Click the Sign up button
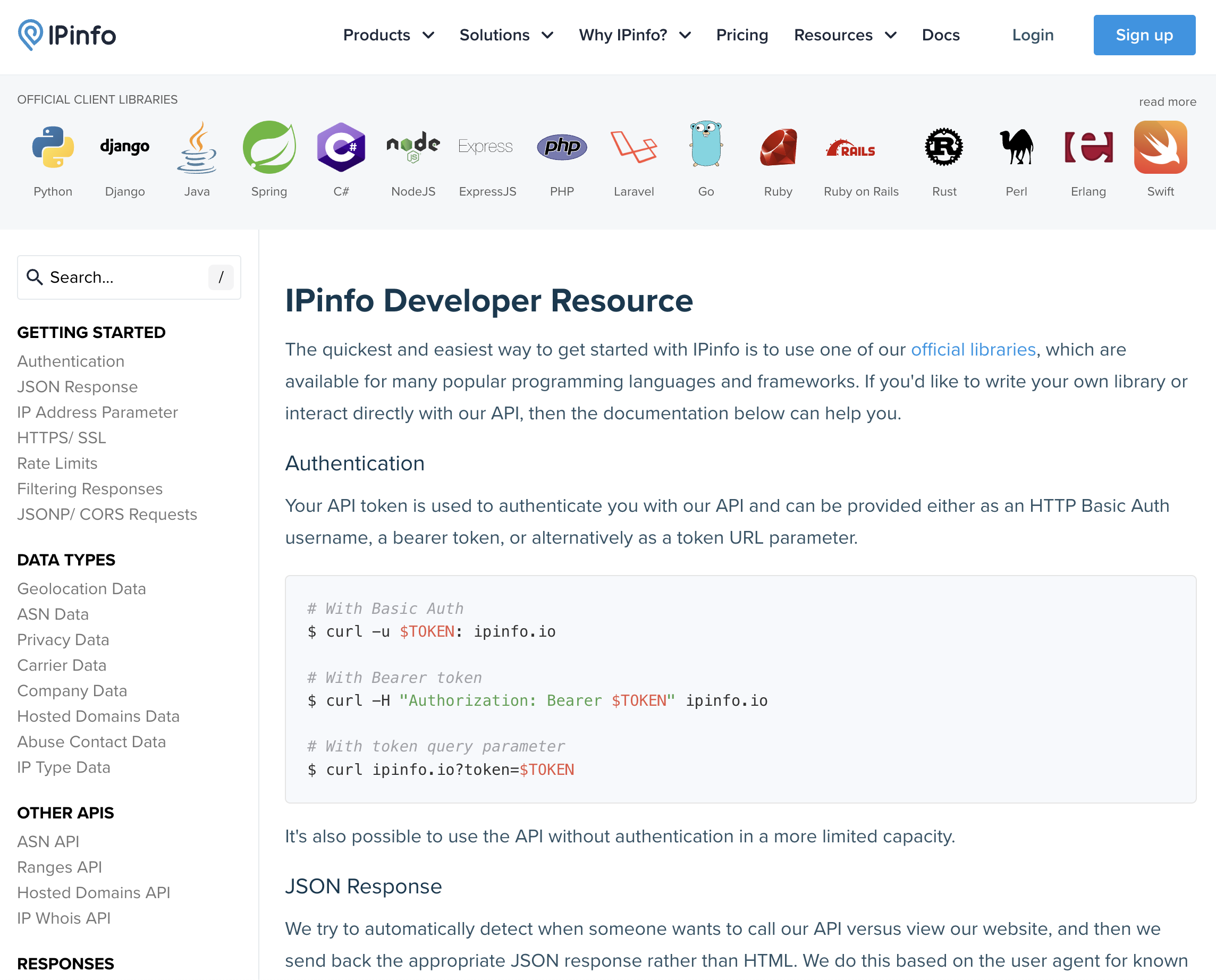1216x980 pixels. point(1144,35)
